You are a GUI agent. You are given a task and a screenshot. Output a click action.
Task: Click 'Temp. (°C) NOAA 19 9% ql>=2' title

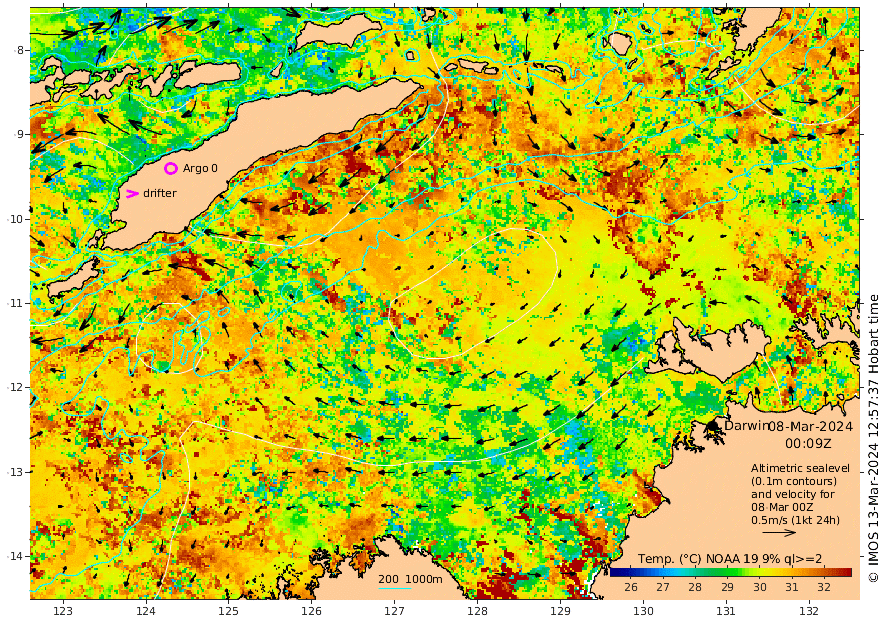(730, 559)
